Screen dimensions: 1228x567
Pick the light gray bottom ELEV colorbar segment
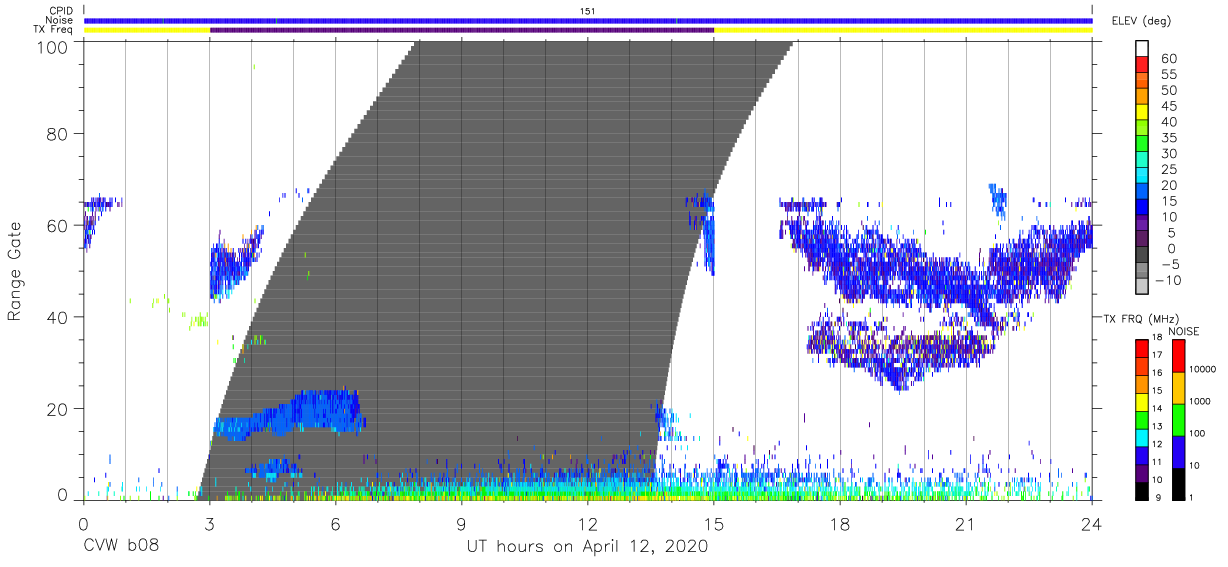pos(1141,286)
